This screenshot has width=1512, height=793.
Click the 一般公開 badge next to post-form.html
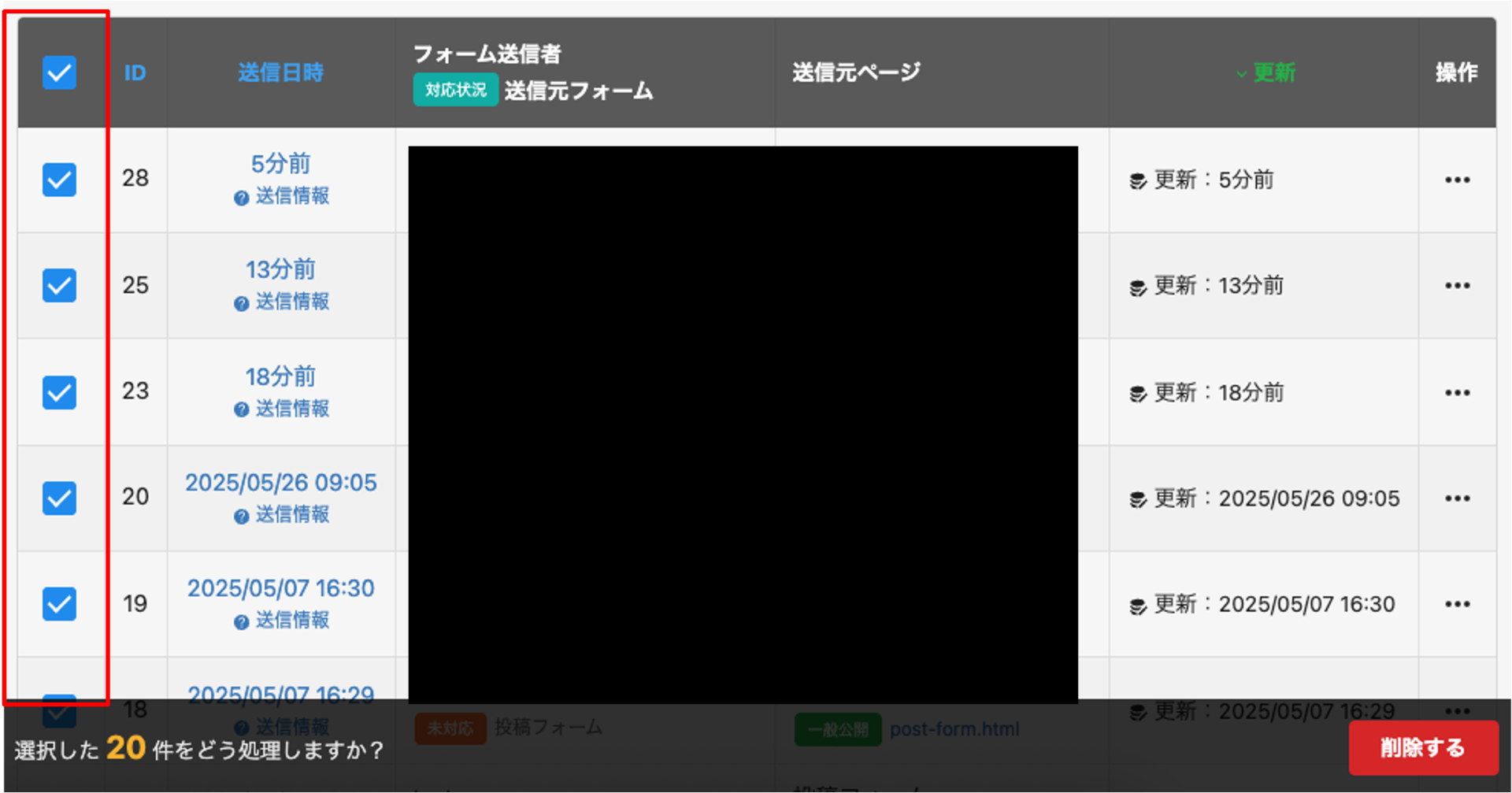(837, 729)
